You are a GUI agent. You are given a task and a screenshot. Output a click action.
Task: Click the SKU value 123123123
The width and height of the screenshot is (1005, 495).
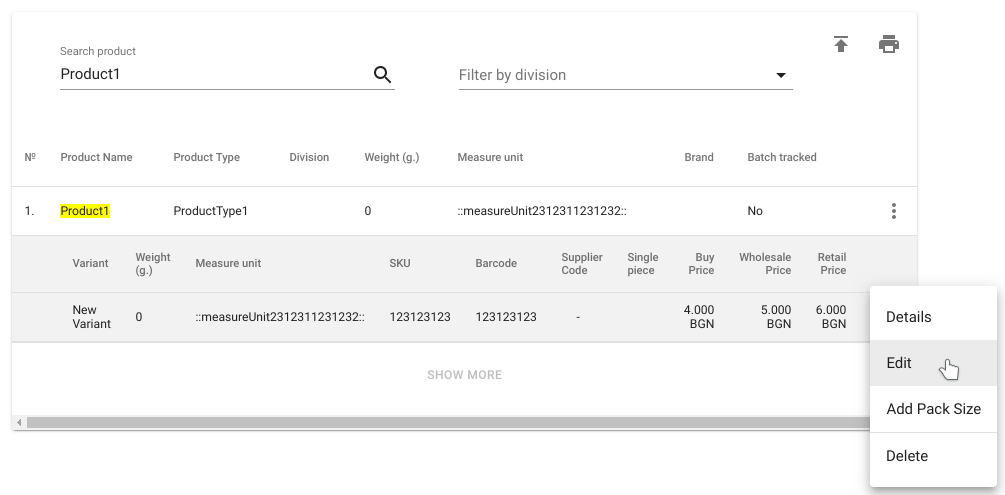tap(420, 317)
